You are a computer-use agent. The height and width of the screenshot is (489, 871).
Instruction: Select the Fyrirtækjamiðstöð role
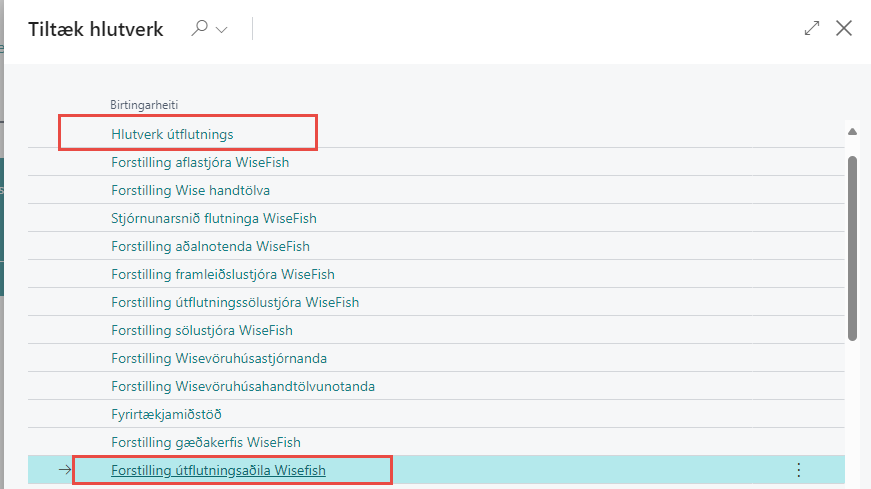click(166, 414)
